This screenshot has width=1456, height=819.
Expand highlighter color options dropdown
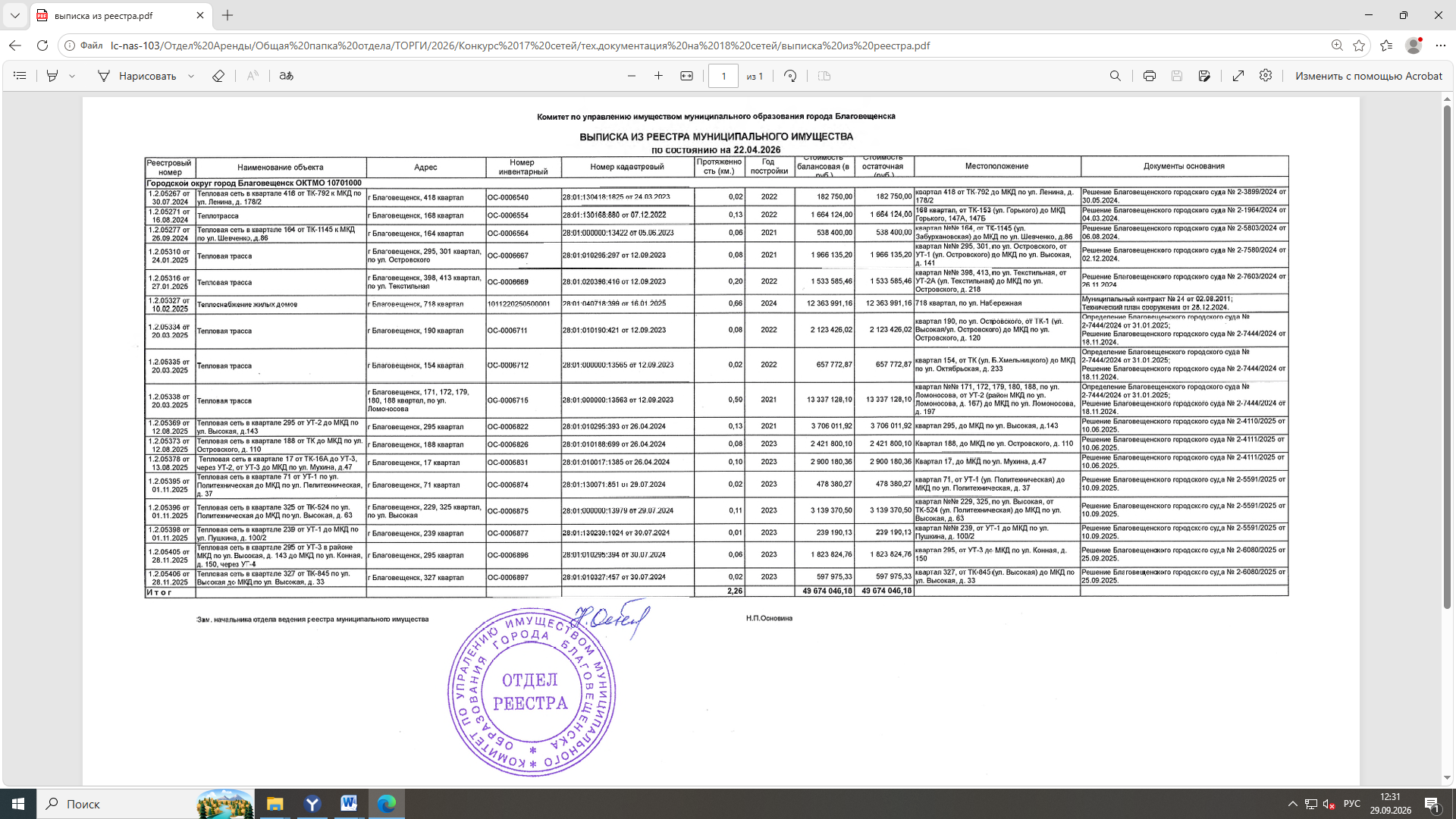(73, 76)
